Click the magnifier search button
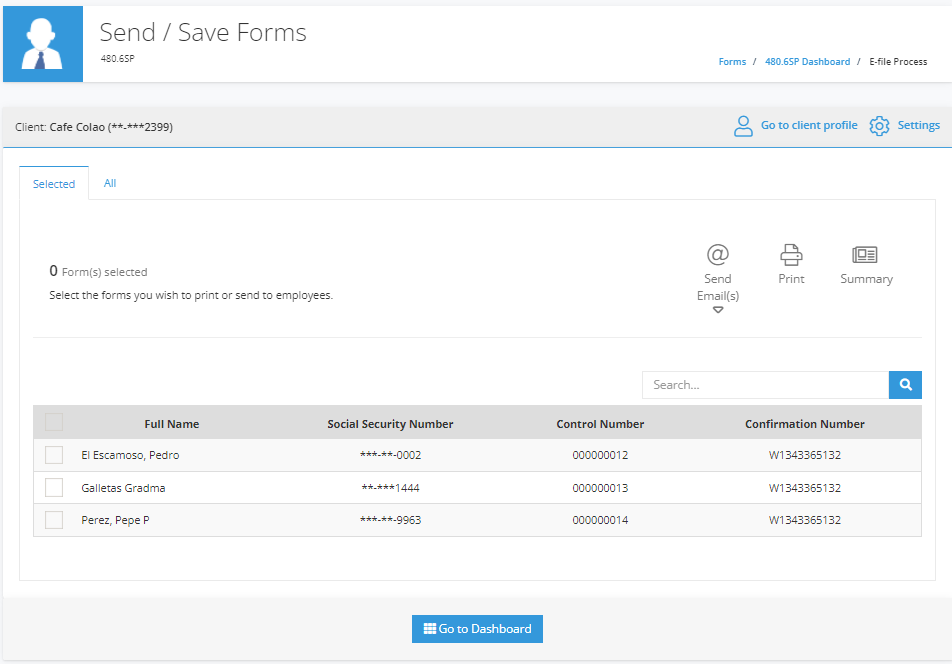The image size is (952, 664). 905,385
